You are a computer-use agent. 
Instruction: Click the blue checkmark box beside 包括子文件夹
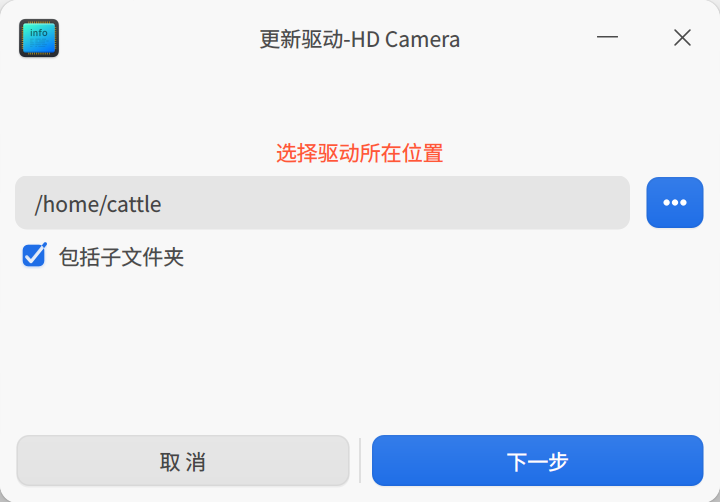34,256
